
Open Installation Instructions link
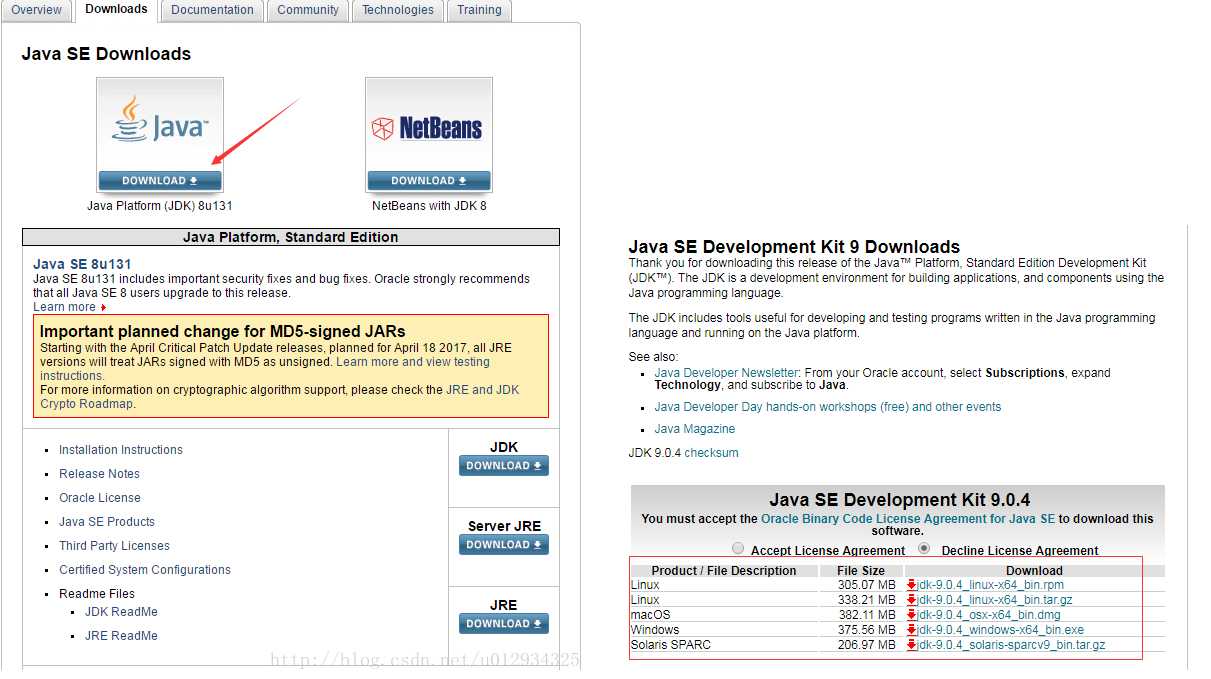click(x=121, y=450)
